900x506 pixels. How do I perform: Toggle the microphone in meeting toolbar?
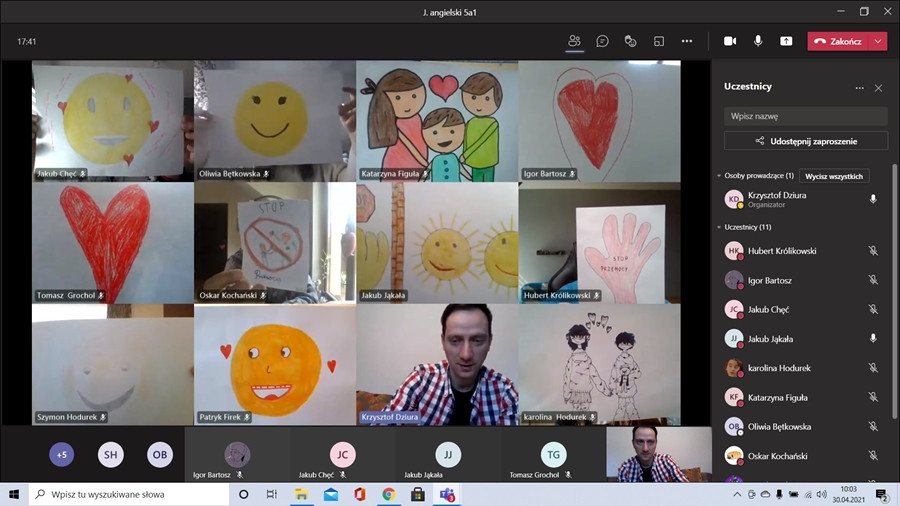pos(758,41)
